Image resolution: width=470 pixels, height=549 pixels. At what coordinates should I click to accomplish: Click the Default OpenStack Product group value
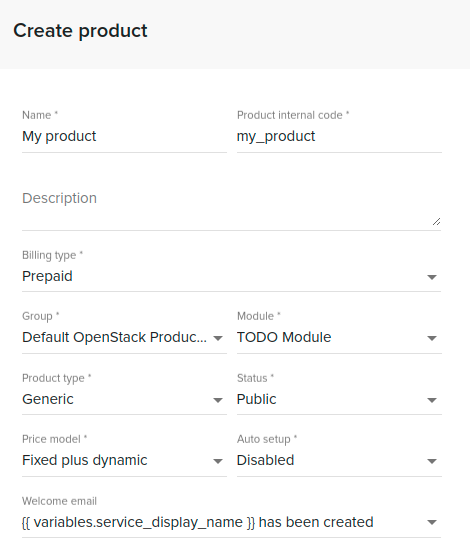click(114, 338)
